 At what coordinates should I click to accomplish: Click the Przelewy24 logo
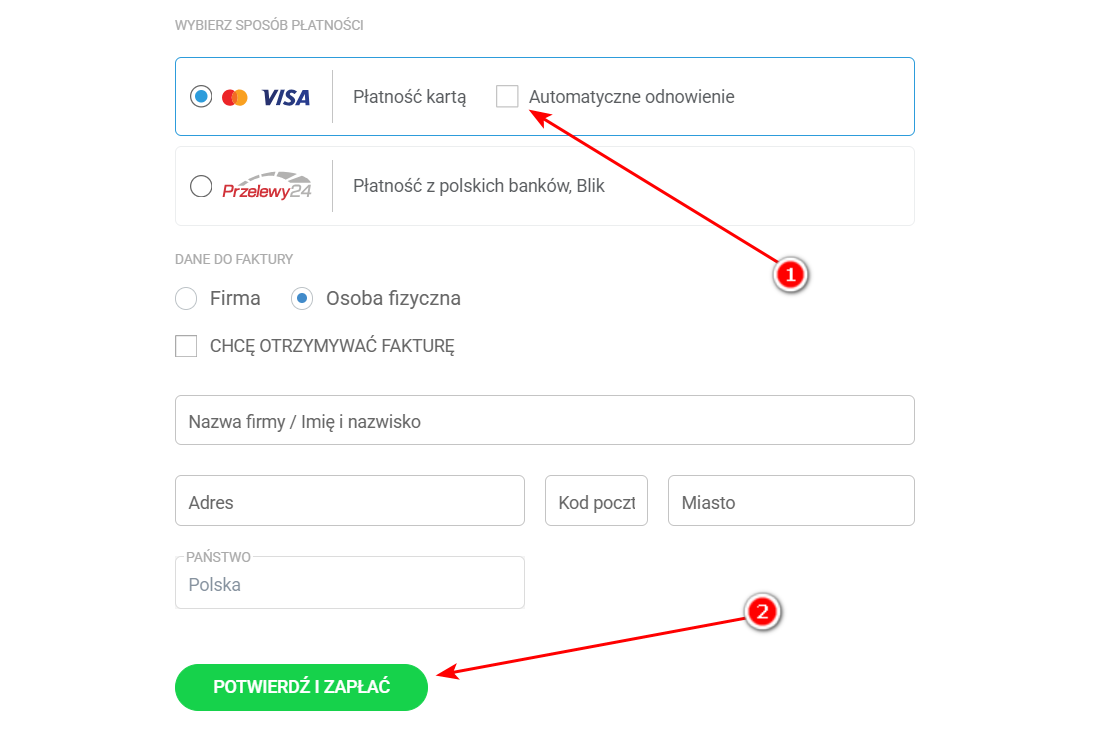(267, 186)
